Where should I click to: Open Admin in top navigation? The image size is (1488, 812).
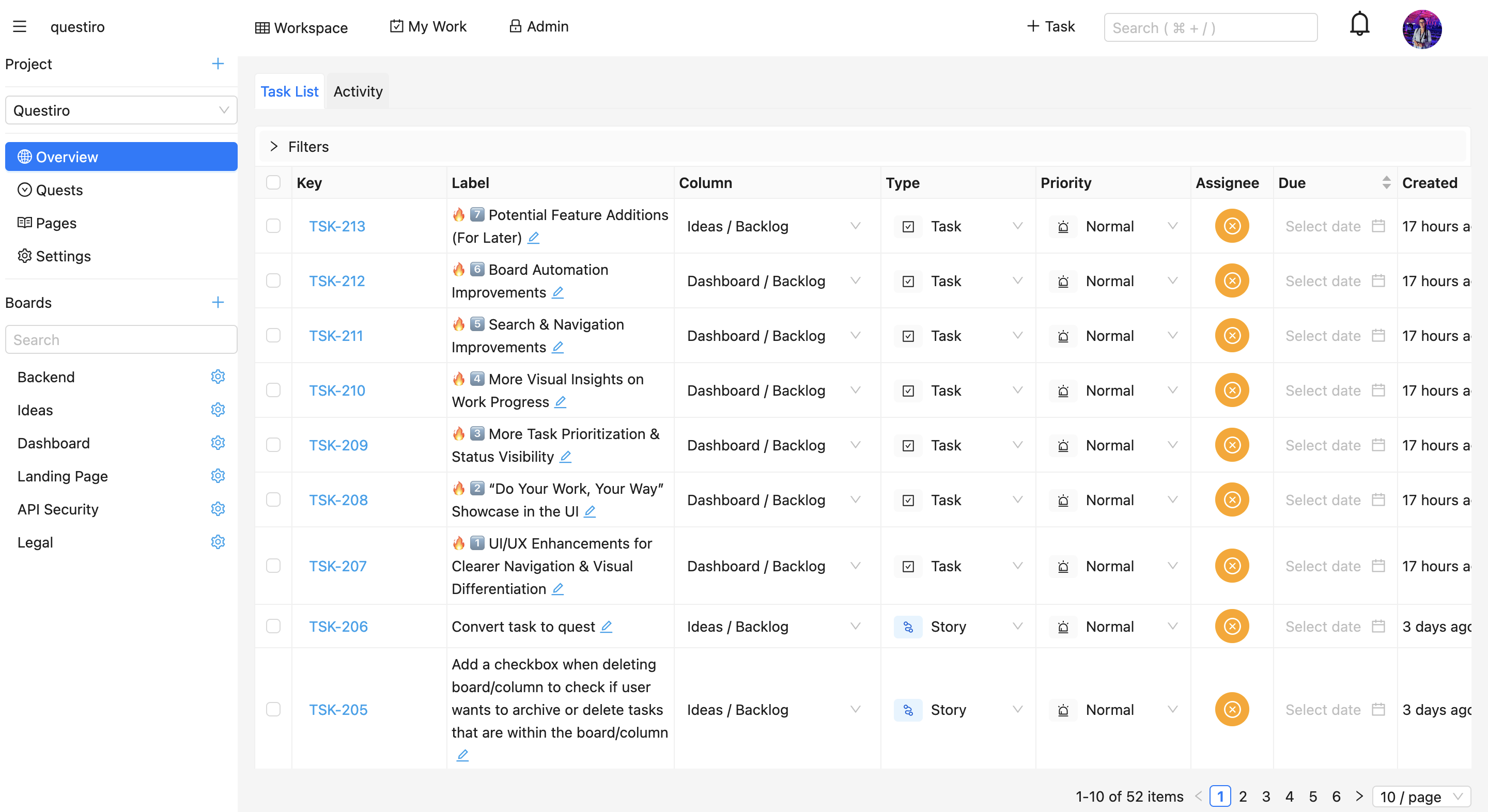pos(539,26)
